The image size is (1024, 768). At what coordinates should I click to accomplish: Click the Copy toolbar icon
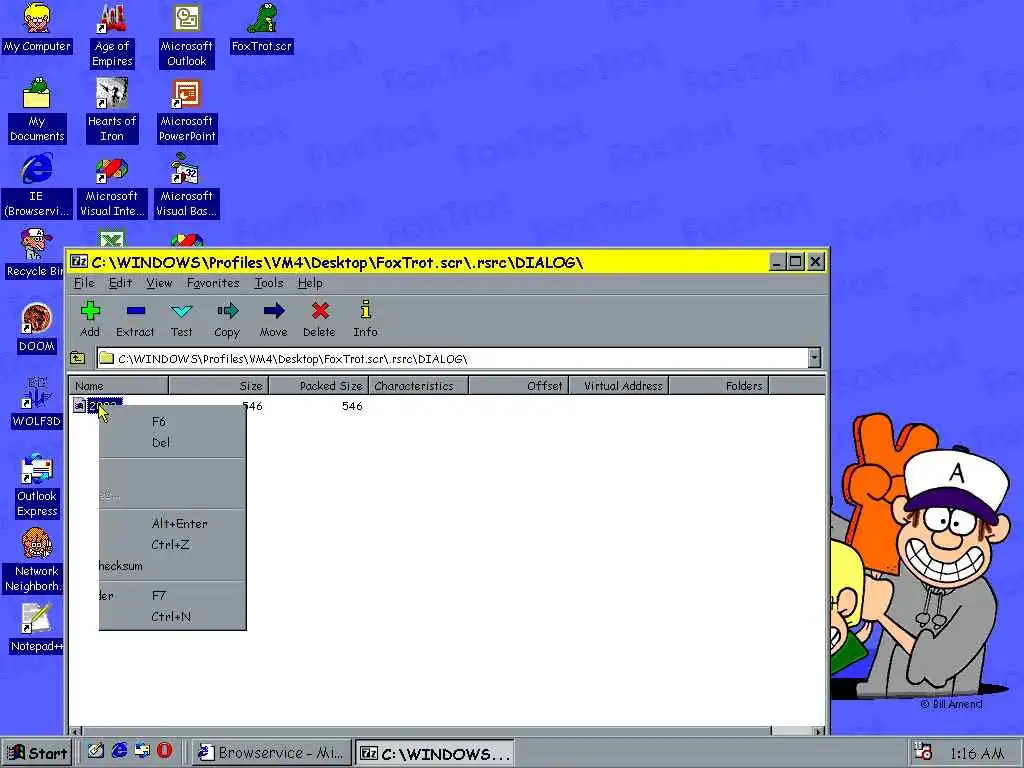point(227,311)
